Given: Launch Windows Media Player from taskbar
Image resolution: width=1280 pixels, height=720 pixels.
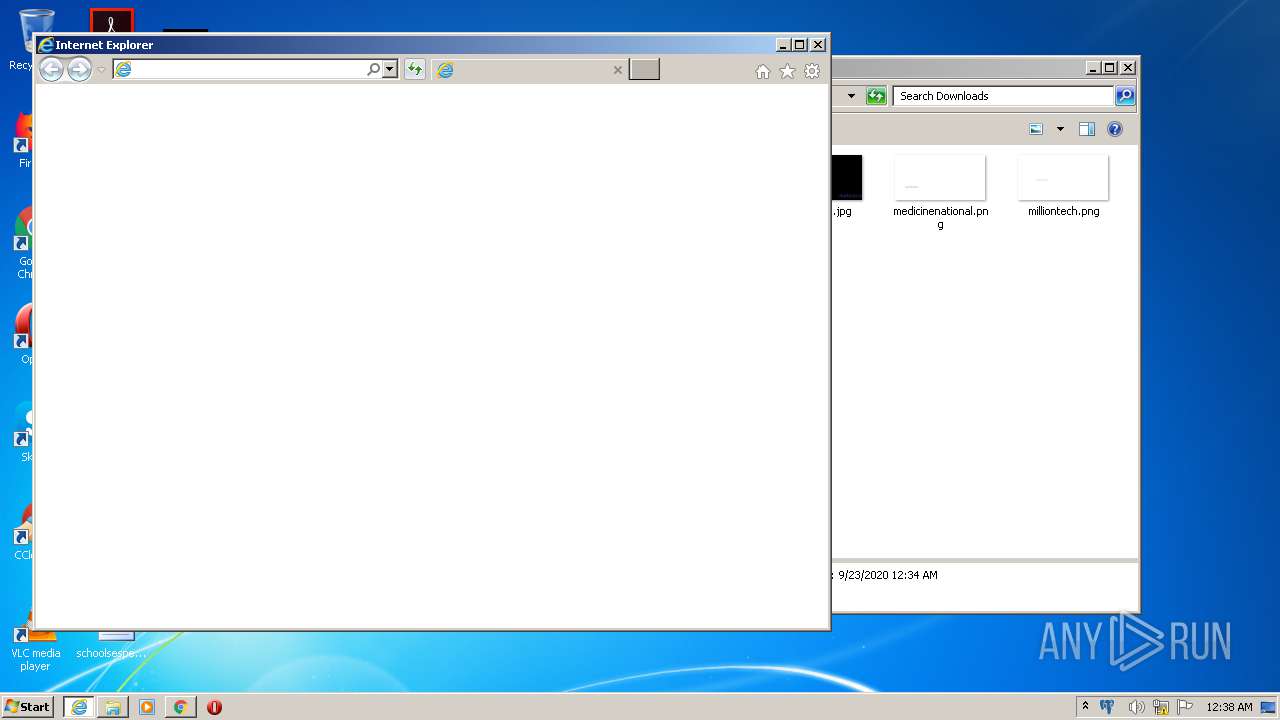Looking at the screenshot, I should pyautogui.click(x=147, y=707).
